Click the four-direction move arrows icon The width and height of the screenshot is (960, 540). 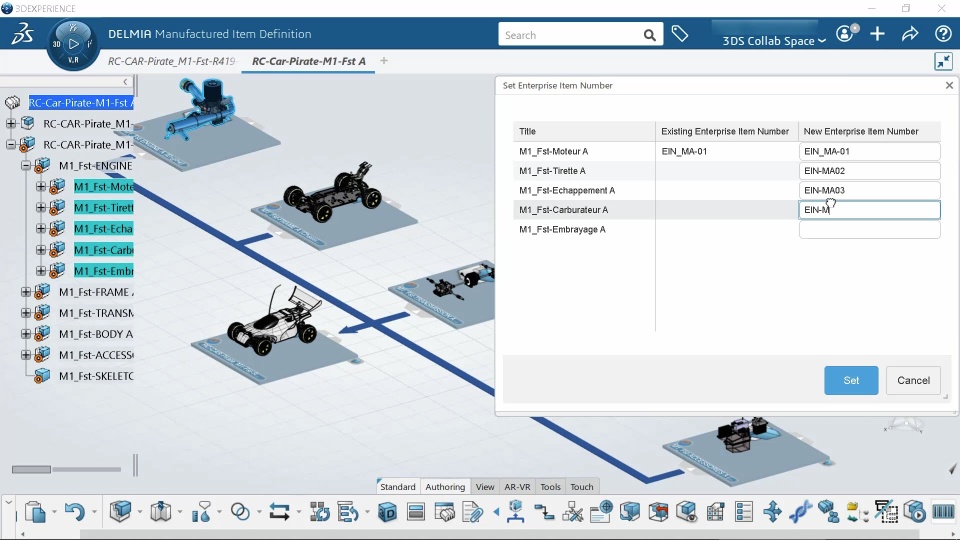point(772,511)
